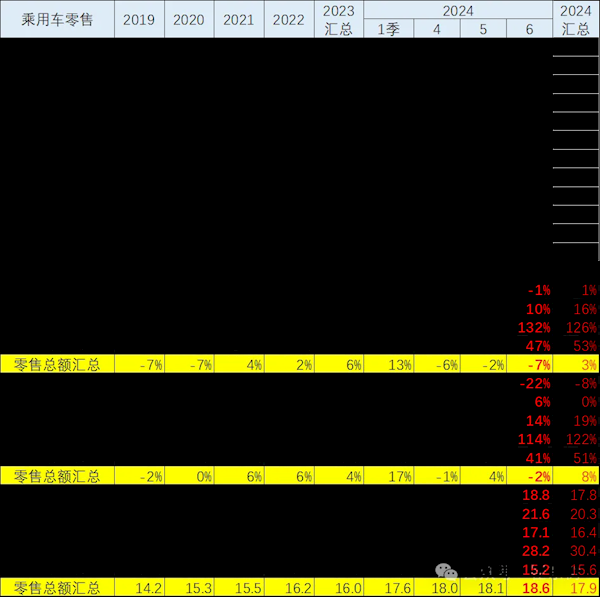600x597 pixels.
Task: Select the -8% value
Action: pos(585,383)
